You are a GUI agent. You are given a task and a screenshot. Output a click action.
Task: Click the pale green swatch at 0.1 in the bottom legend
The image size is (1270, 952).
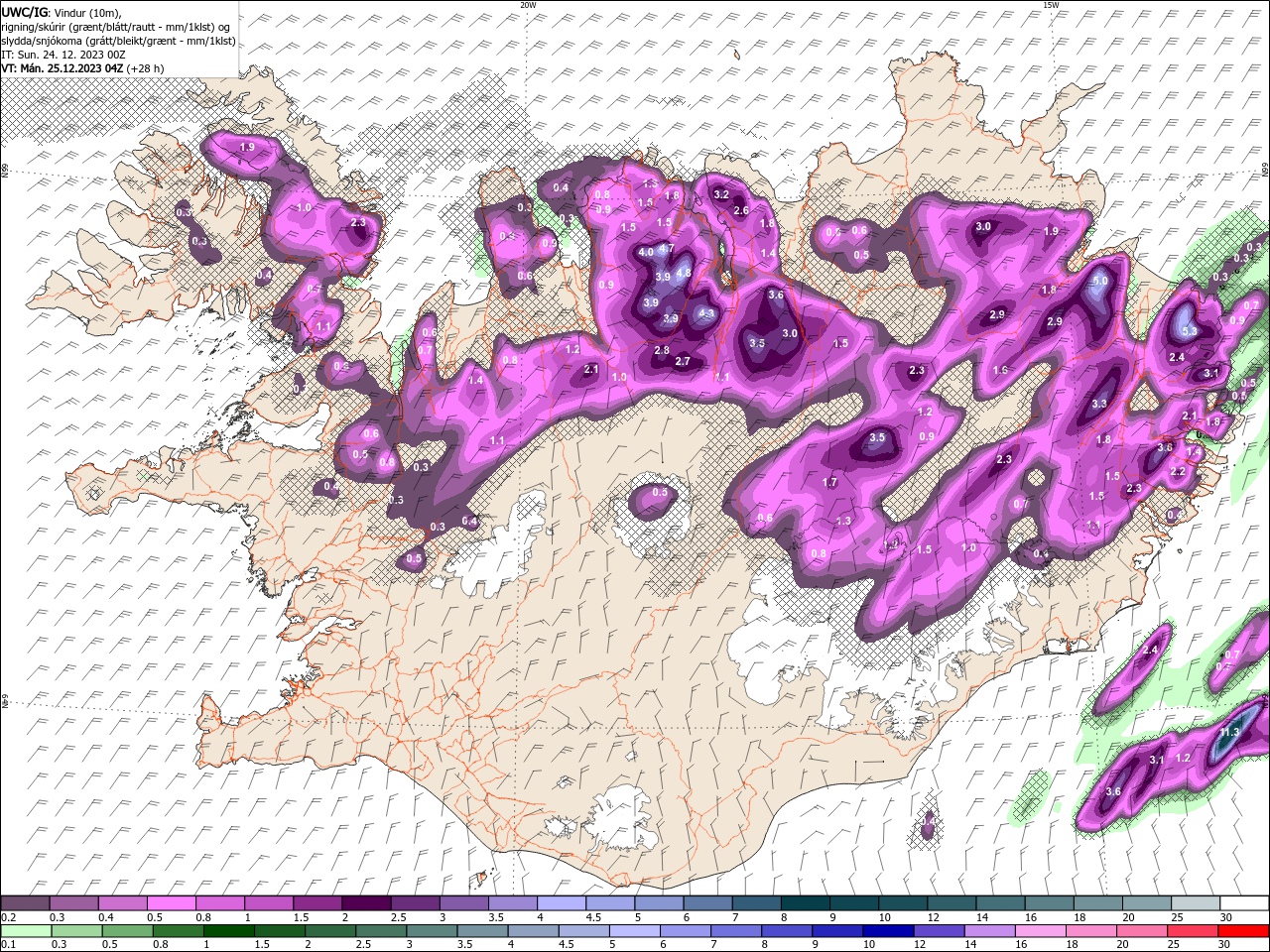pos(26,930)
